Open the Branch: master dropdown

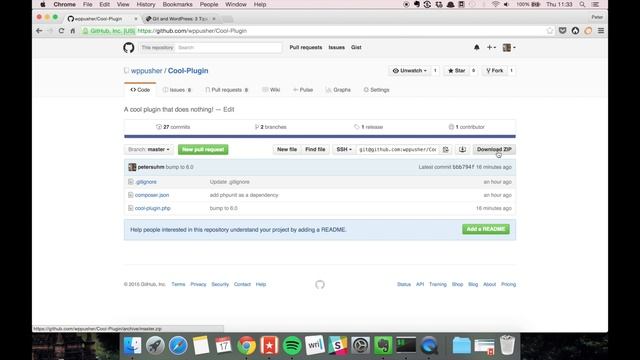pyautogui.click(x=149, y=149)
